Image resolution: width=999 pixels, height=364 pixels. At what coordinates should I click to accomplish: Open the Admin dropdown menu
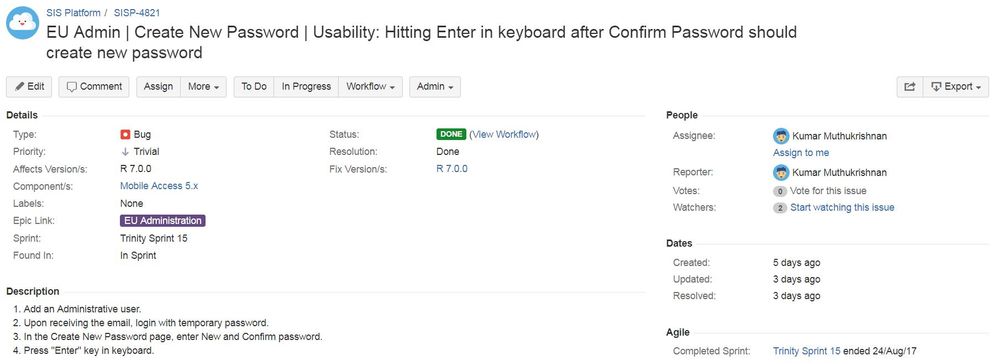click(435, 87)
